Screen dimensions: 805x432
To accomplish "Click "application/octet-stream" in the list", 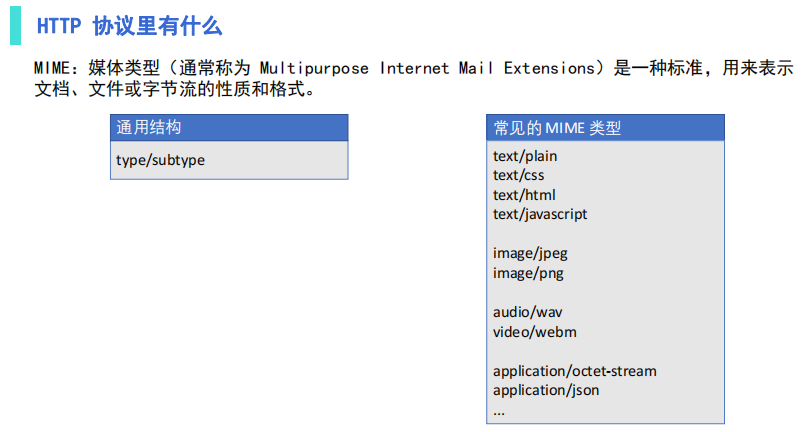I will [x=574, y=371].
